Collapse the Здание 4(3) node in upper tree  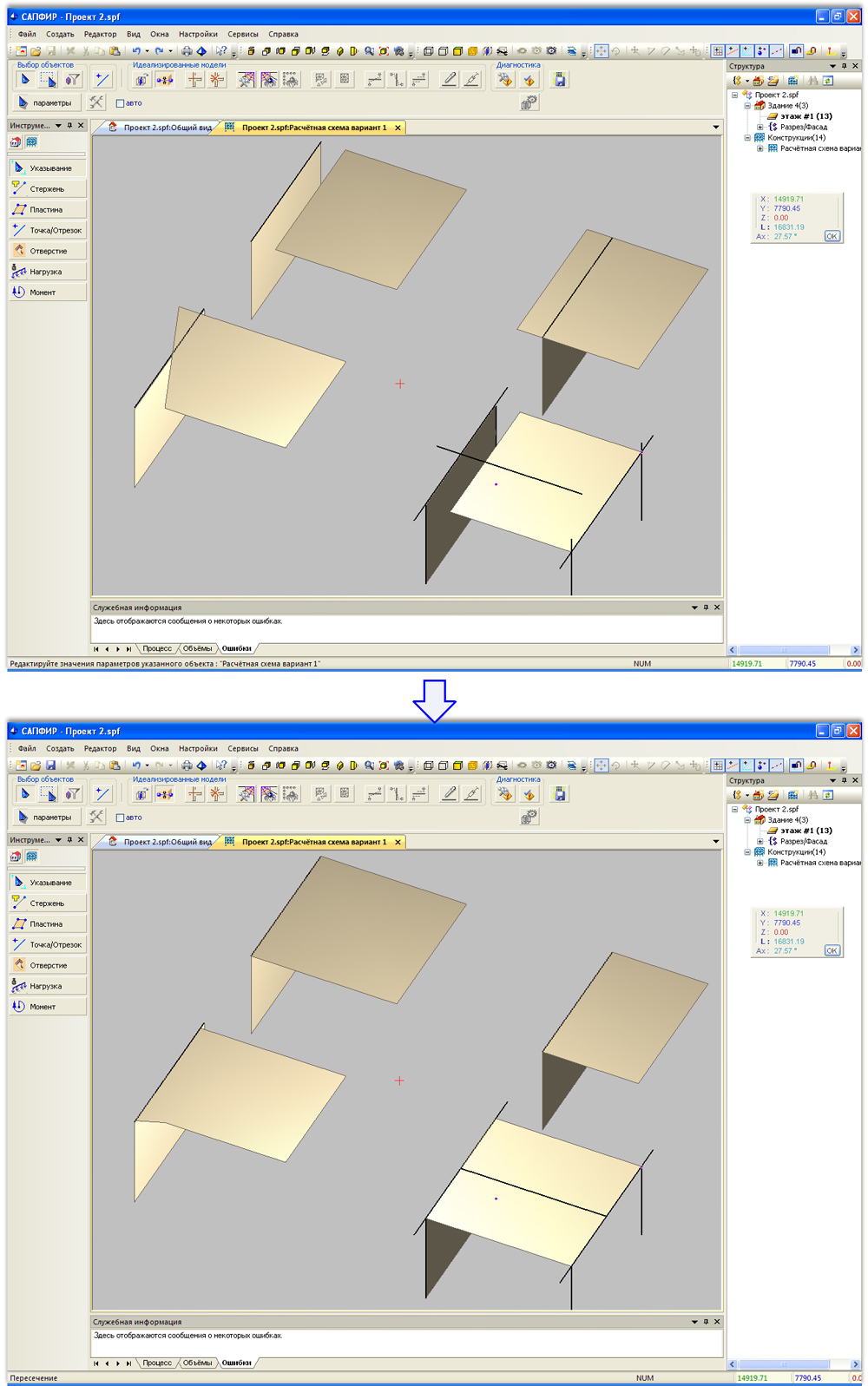(747, 106)
